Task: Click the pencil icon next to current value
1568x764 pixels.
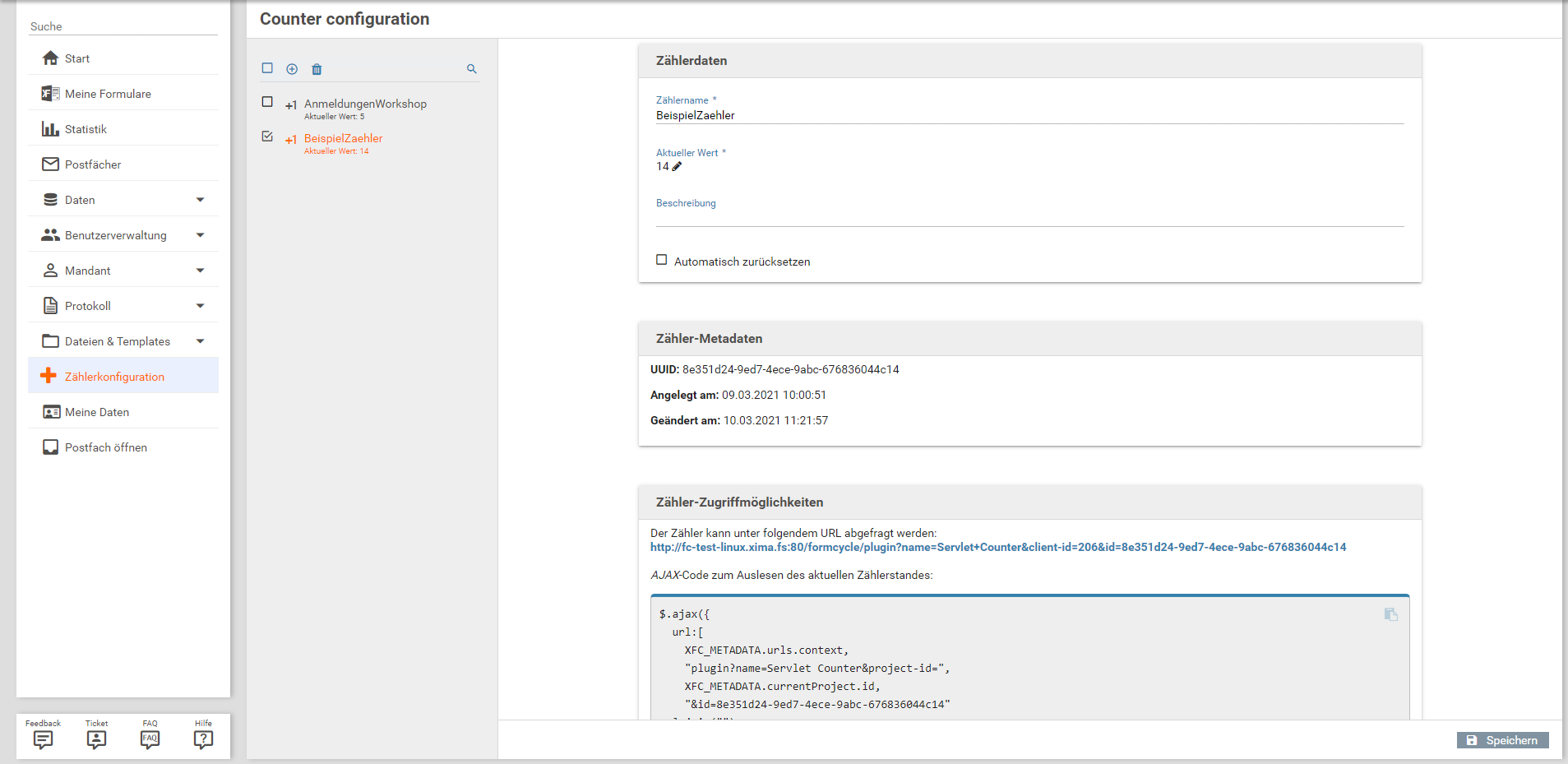Action: 677,166
